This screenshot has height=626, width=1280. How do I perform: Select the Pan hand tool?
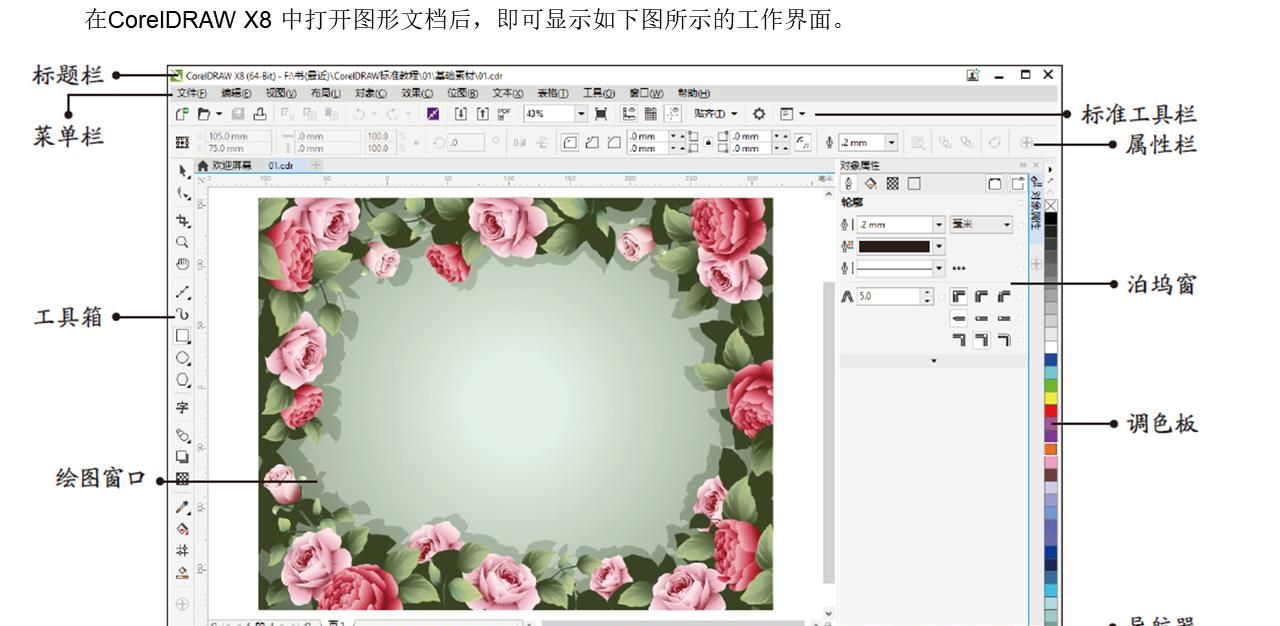[182, 264]
